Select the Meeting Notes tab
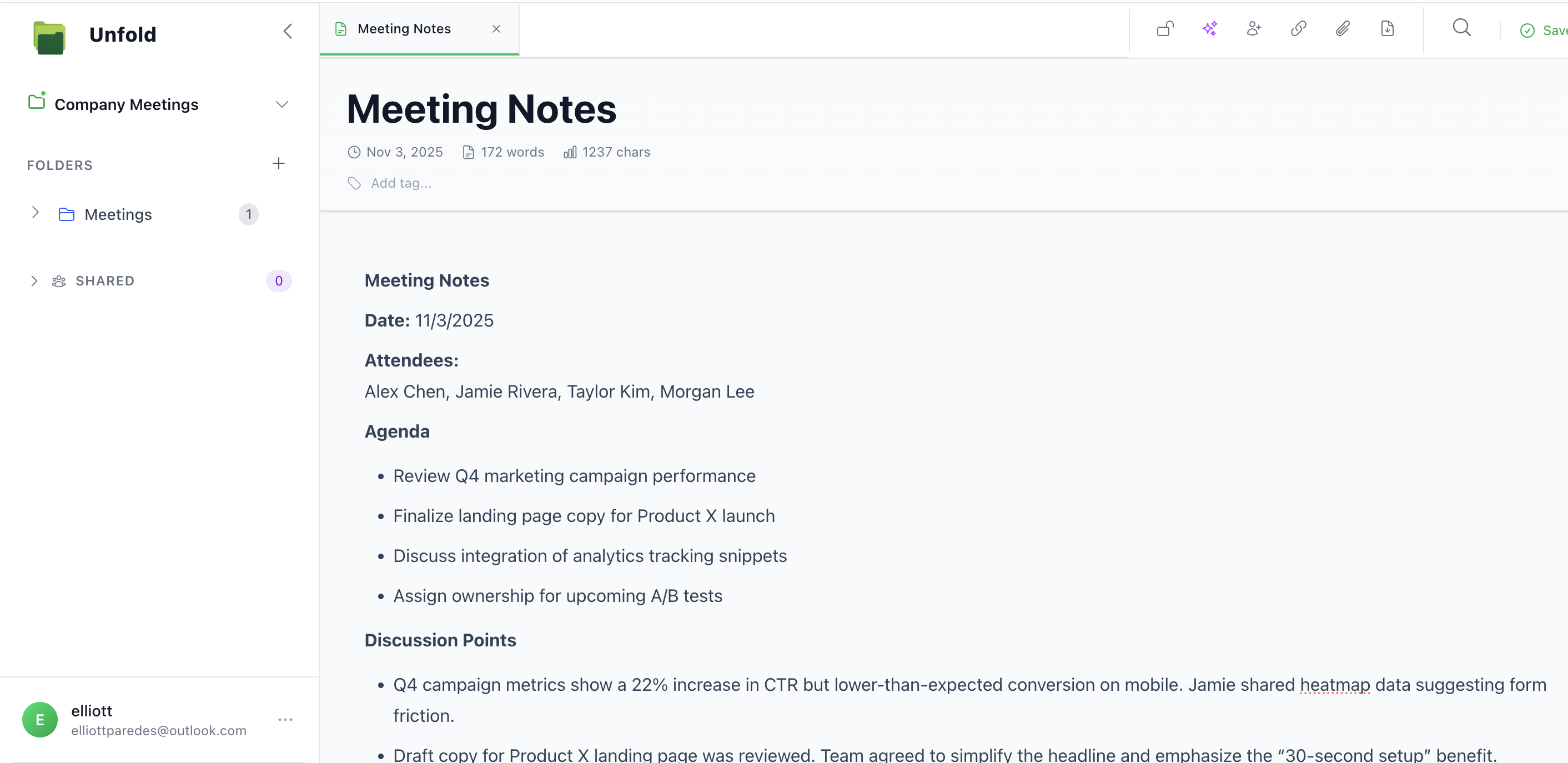The height and width of the screenshot is (763, 1568). point(404,28)
